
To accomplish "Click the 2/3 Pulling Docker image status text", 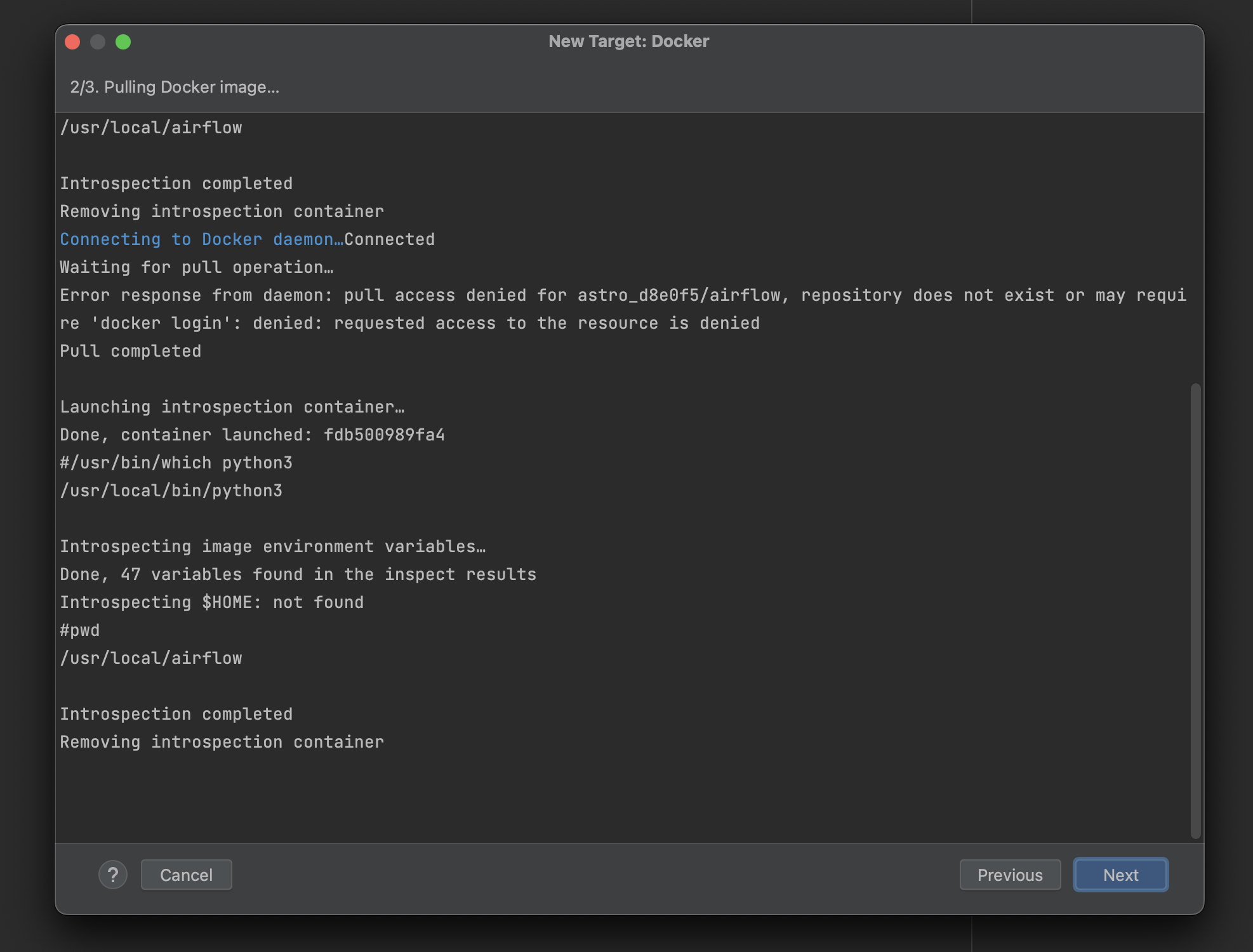I will [x=176, y=86].
